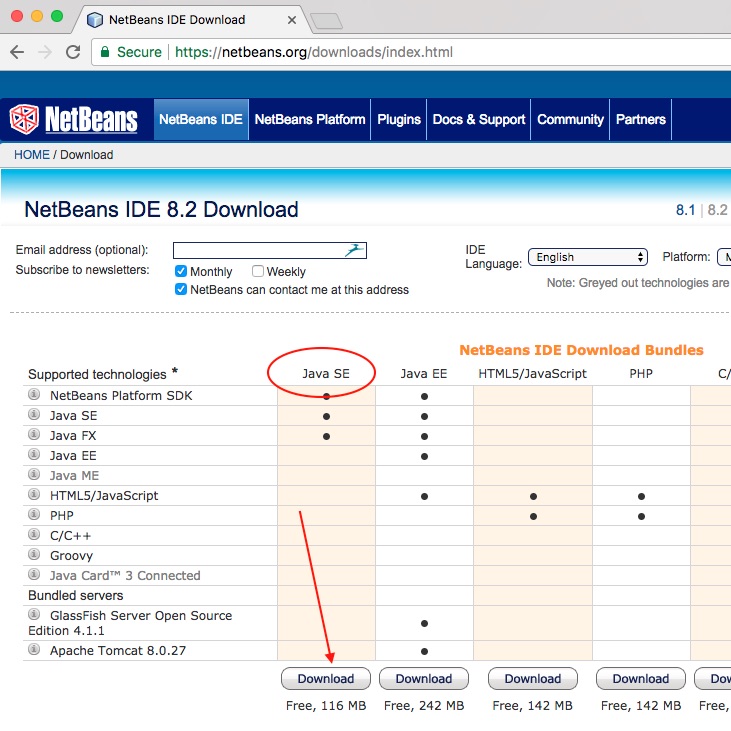Open info icon next to Java FX
This screenshot has width=731, height=731.
[34, 434]
